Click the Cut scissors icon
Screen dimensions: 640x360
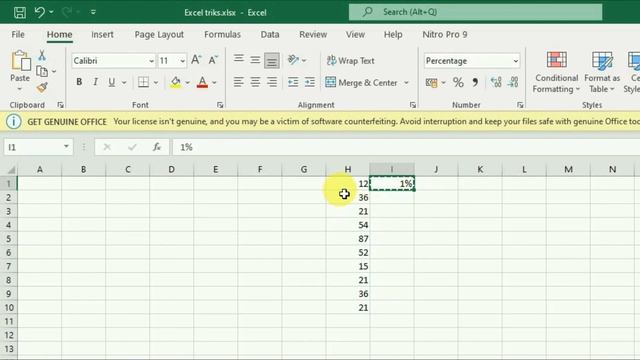[x=42, y=56]
